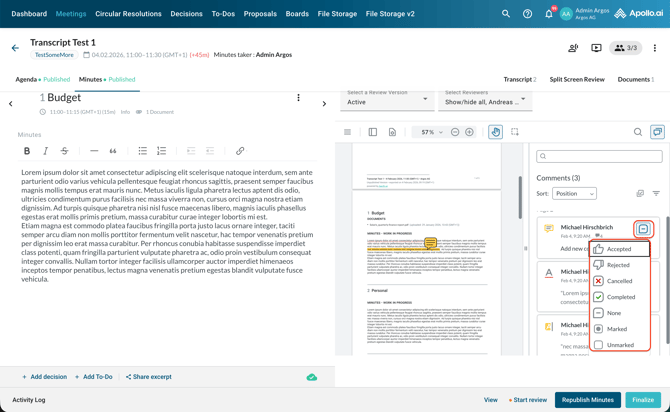
Task: Open the comments Sort Position dropdown
Action: point(573,194)
